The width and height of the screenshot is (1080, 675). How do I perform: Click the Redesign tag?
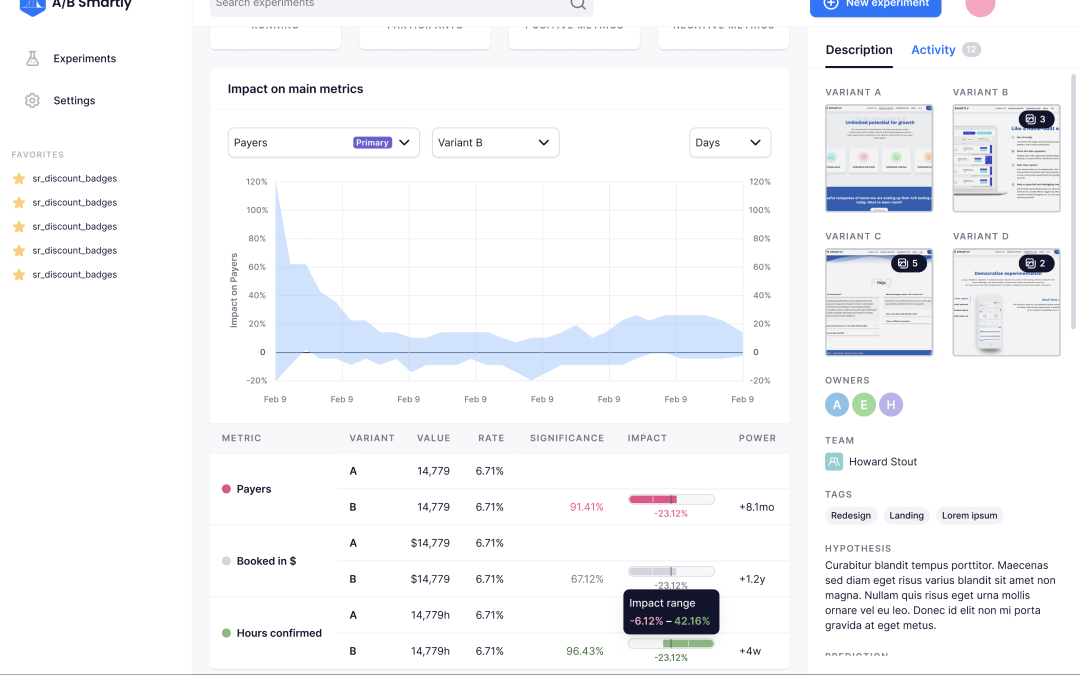(x=851, y=515)
